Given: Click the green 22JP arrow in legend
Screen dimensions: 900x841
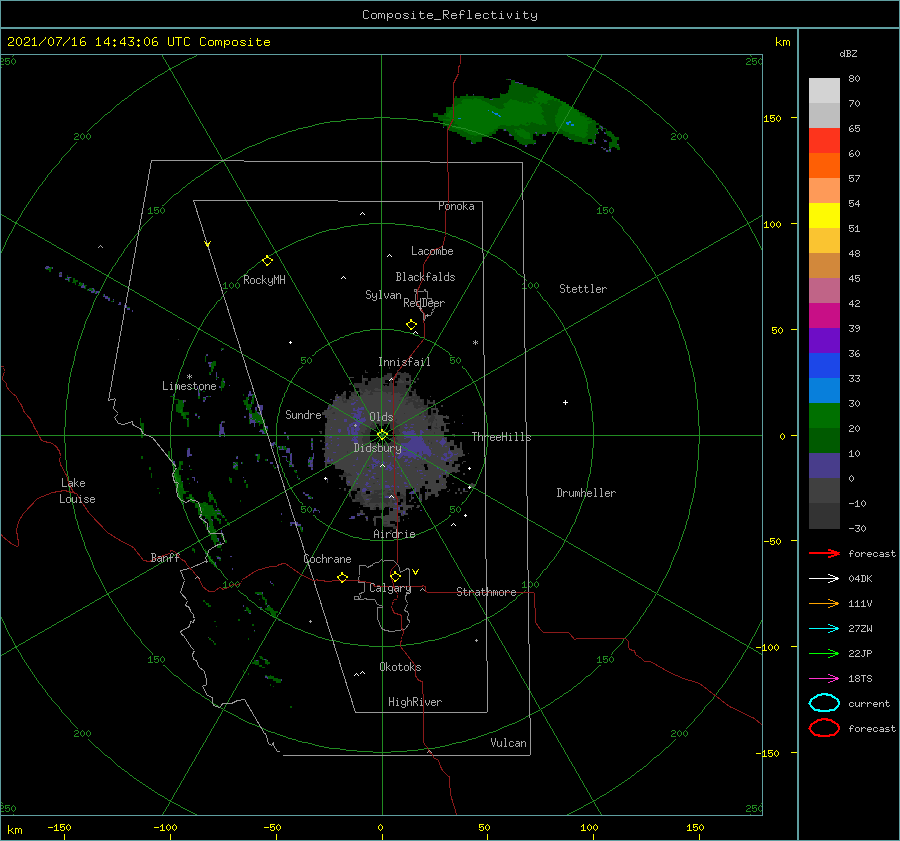Looking at the screenshot, I should tap(824, 653).
